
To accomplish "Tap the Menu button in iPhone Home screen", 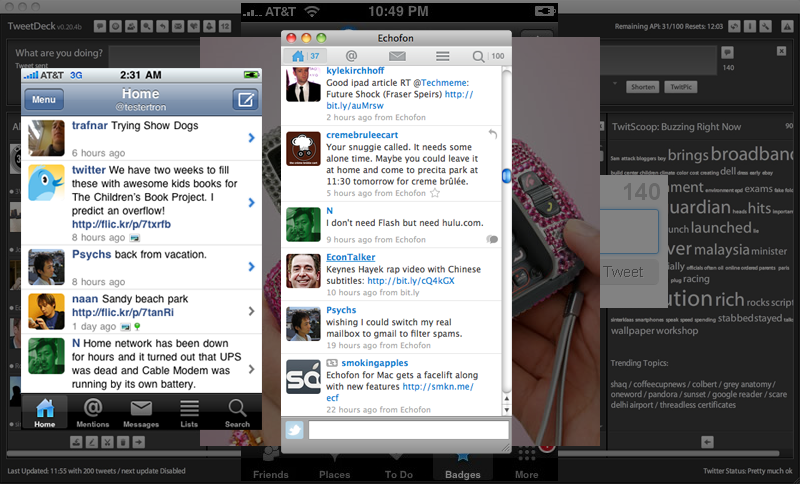I will point(44,99).
